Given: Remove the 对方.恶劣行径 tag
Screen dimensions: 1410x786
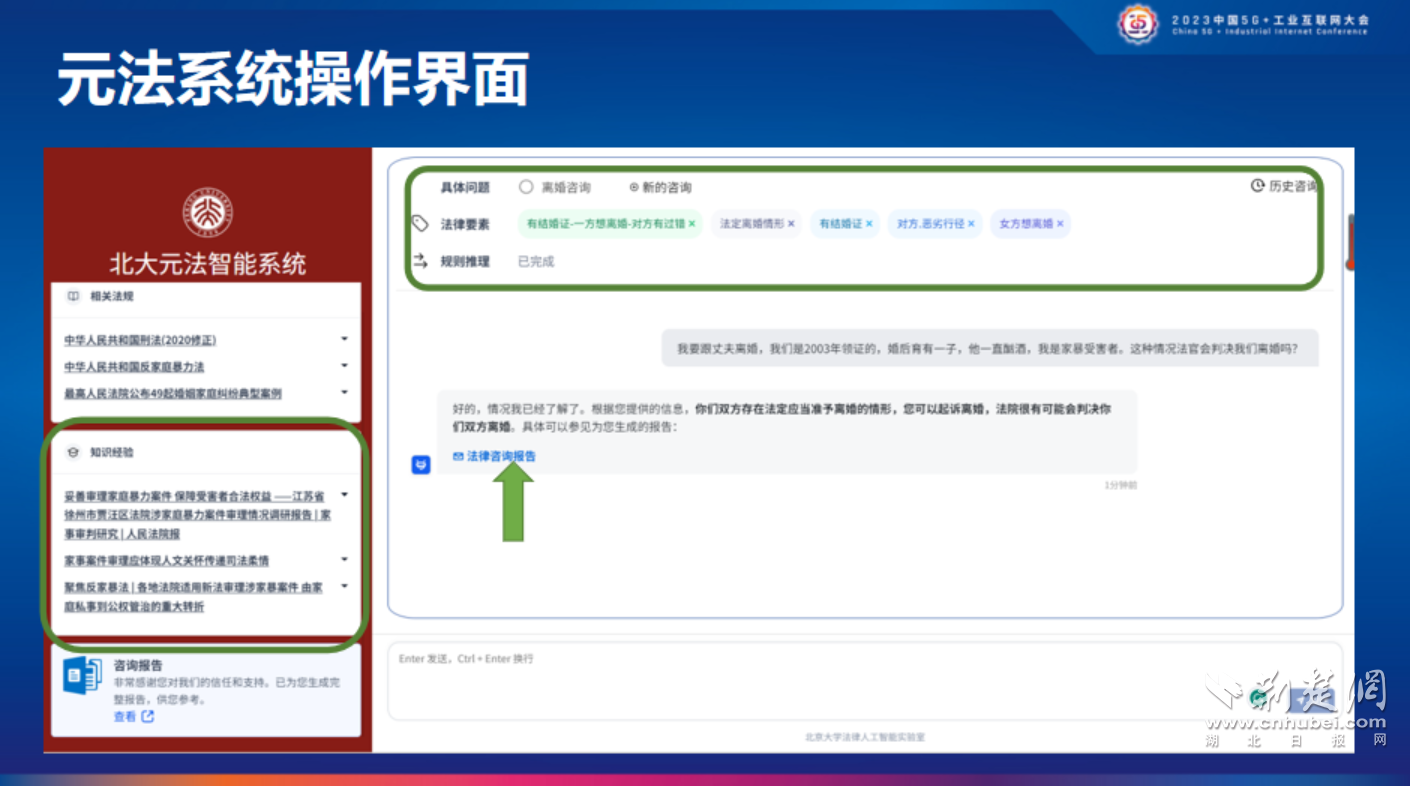Looking at the screenshot, I should (971, 224).
